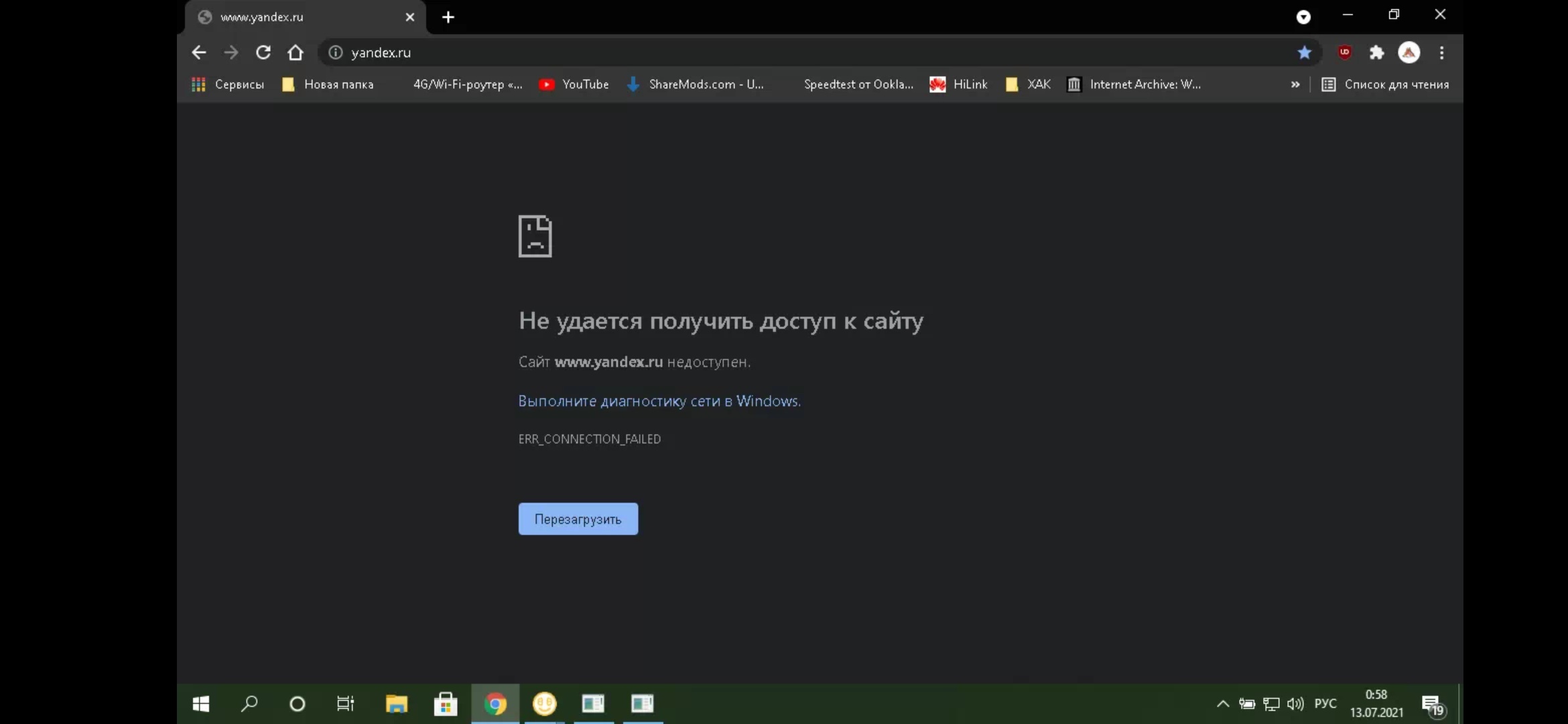Open Список для чтения reading list
This screenshot has height=724, width=1568.
(x=1385, y=84)
